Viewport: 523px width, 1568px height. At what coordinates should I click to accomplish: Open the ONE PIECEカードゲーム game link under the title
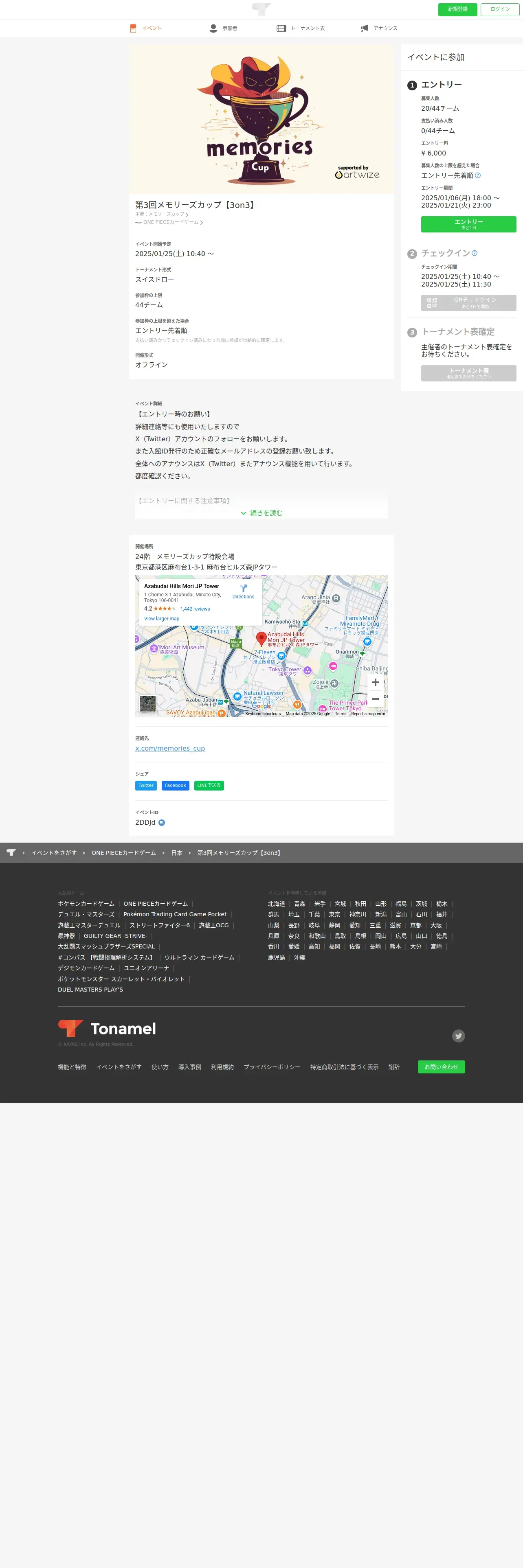point(169,222)
